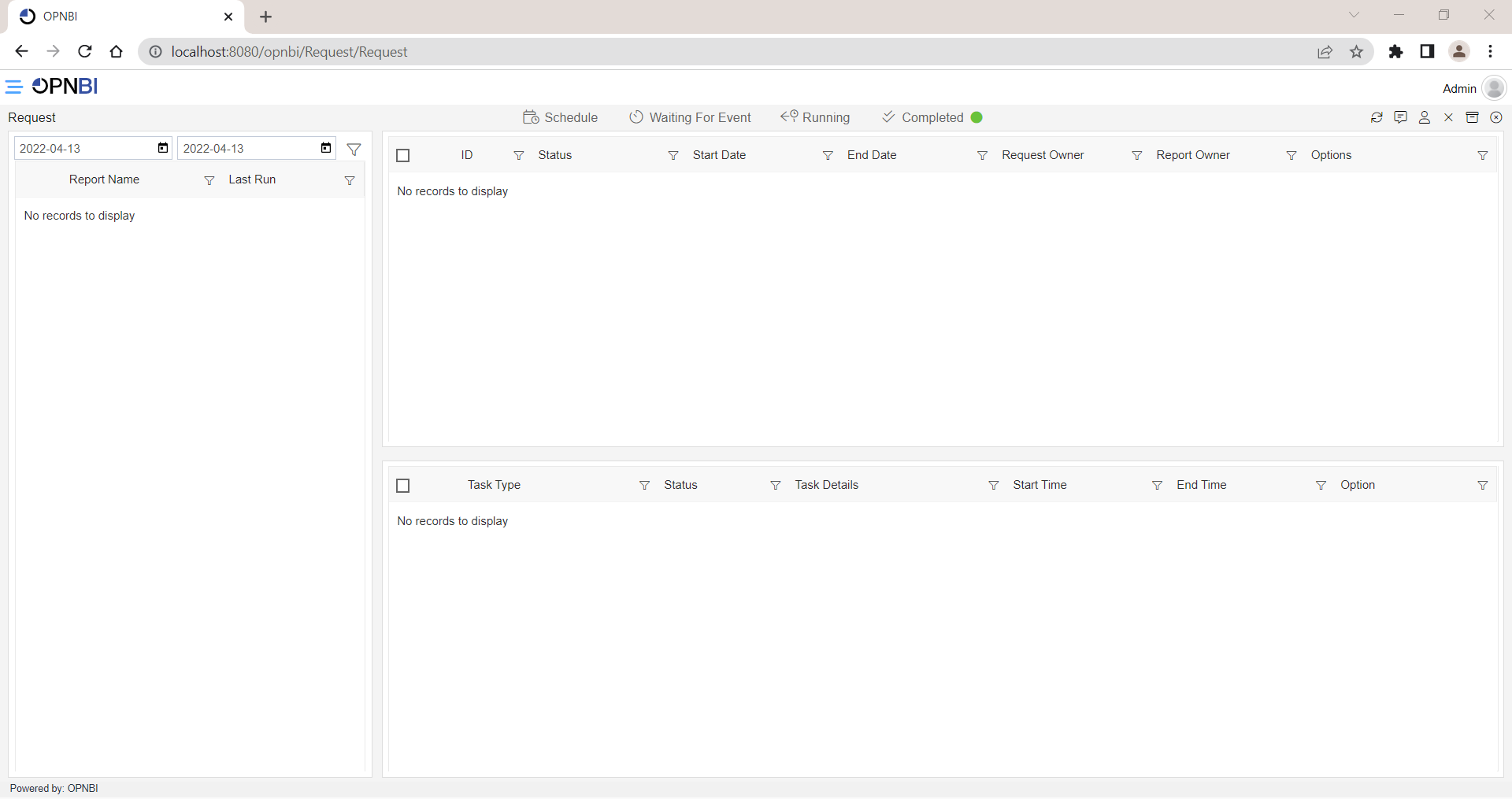This screenshot has height=799, width=1512.
Task: Filter the End Date column
Action: pos(982,156)
